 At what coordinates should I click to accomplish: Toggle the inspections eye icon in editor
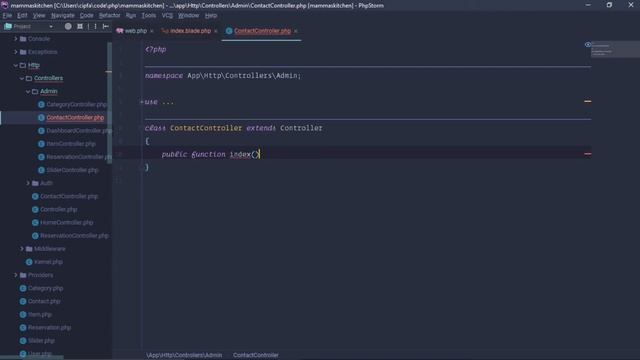click(588, 44)
